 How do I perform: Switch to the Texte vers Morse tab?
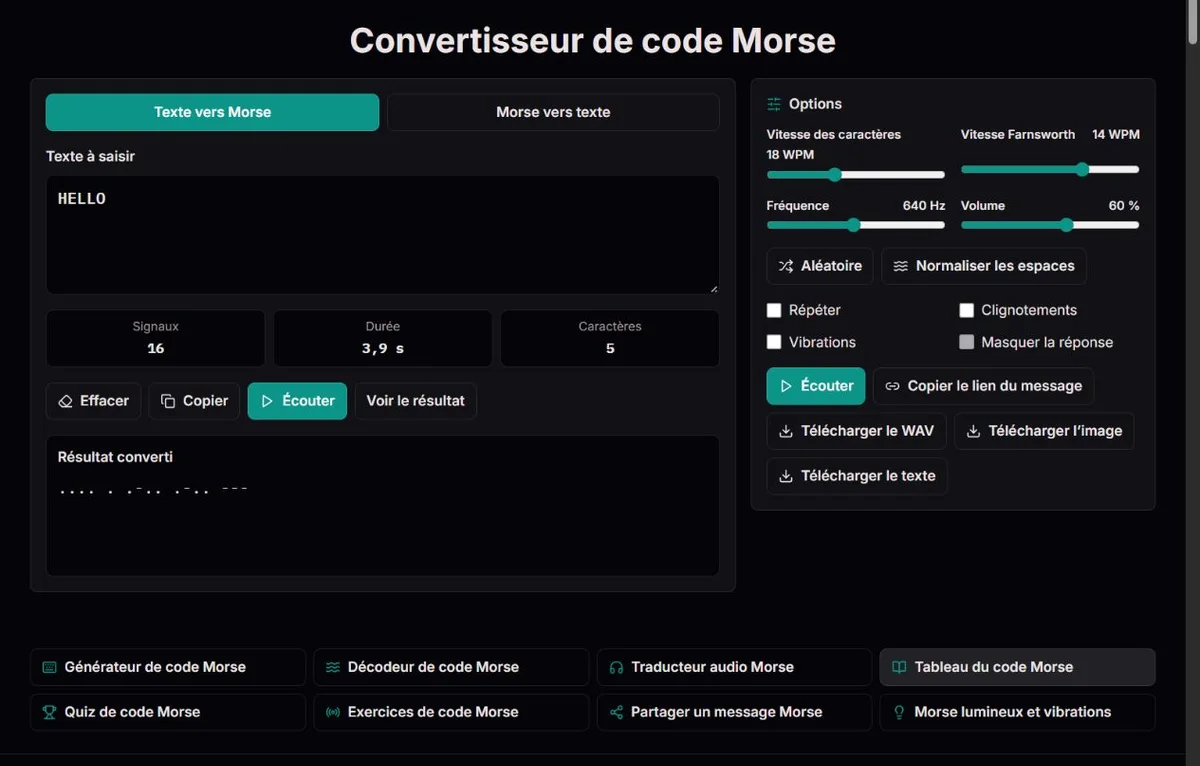212,112
